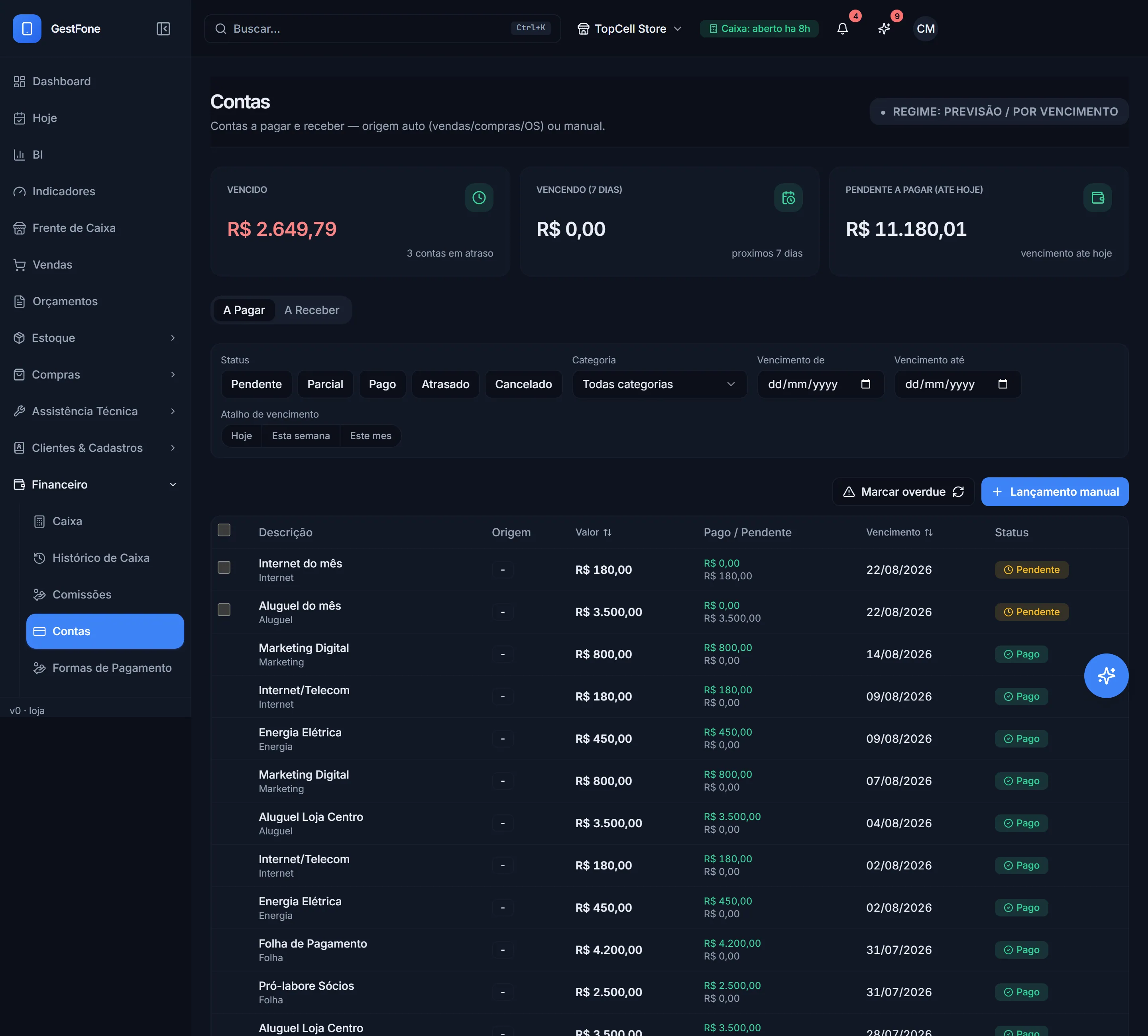Image resolution: width=1148 pixels, height=1036 pixels.
Task: Toggle select-all checkbox in table header
Action: [224, 530]
